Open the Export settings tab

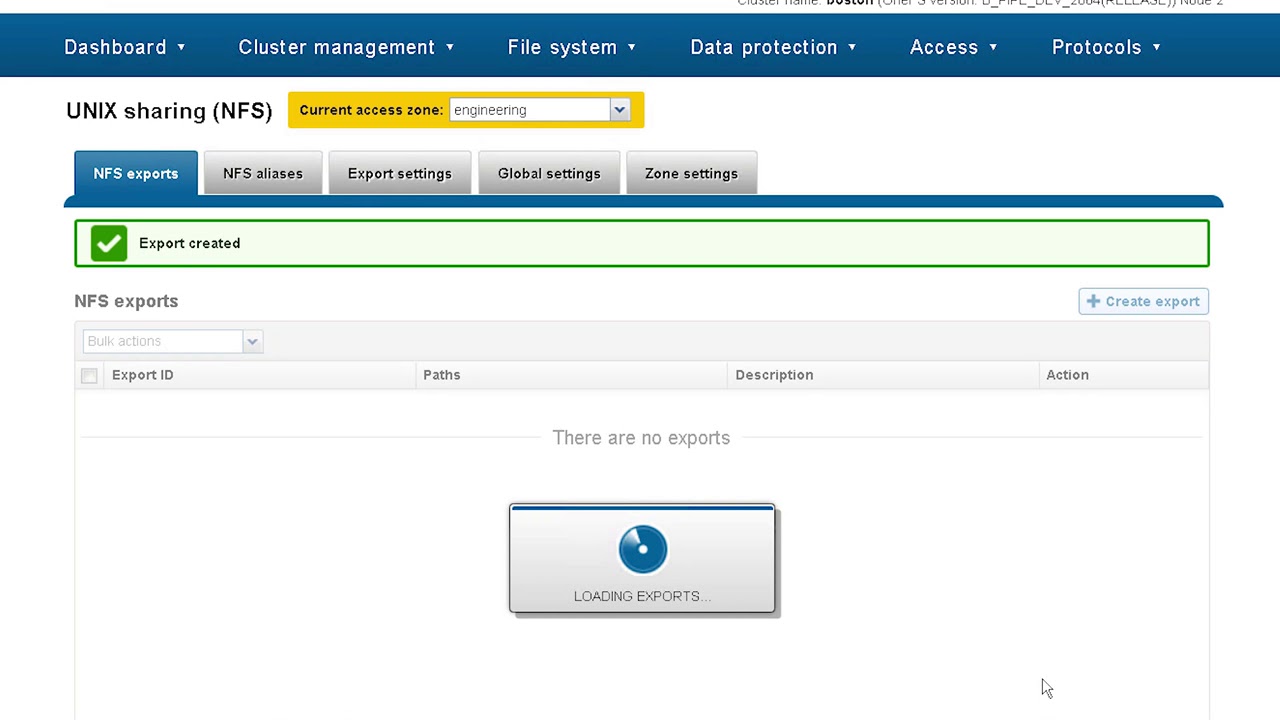(x=400, y=173)
